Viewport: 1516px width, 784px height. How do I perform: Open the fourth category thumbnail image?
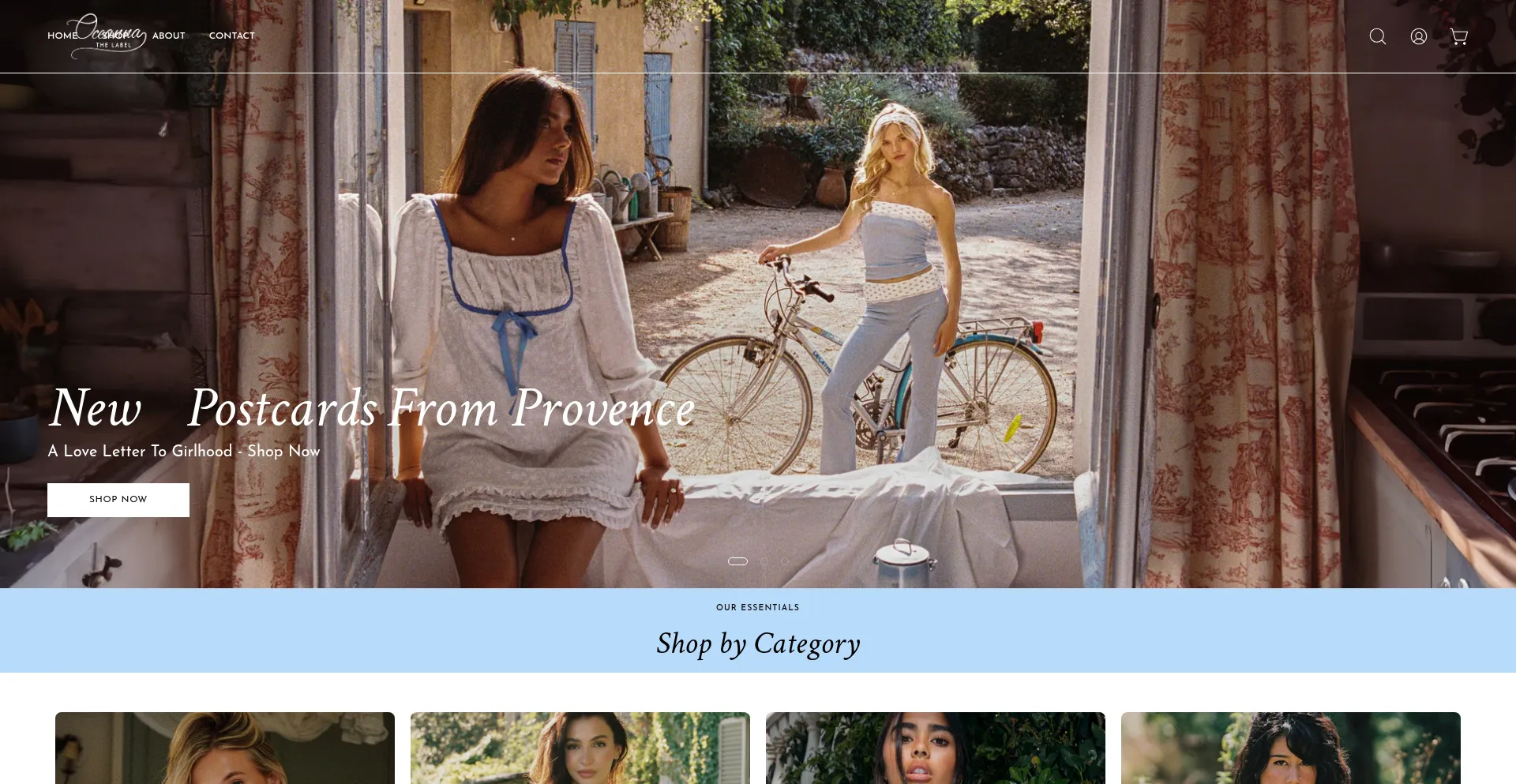1291,748
